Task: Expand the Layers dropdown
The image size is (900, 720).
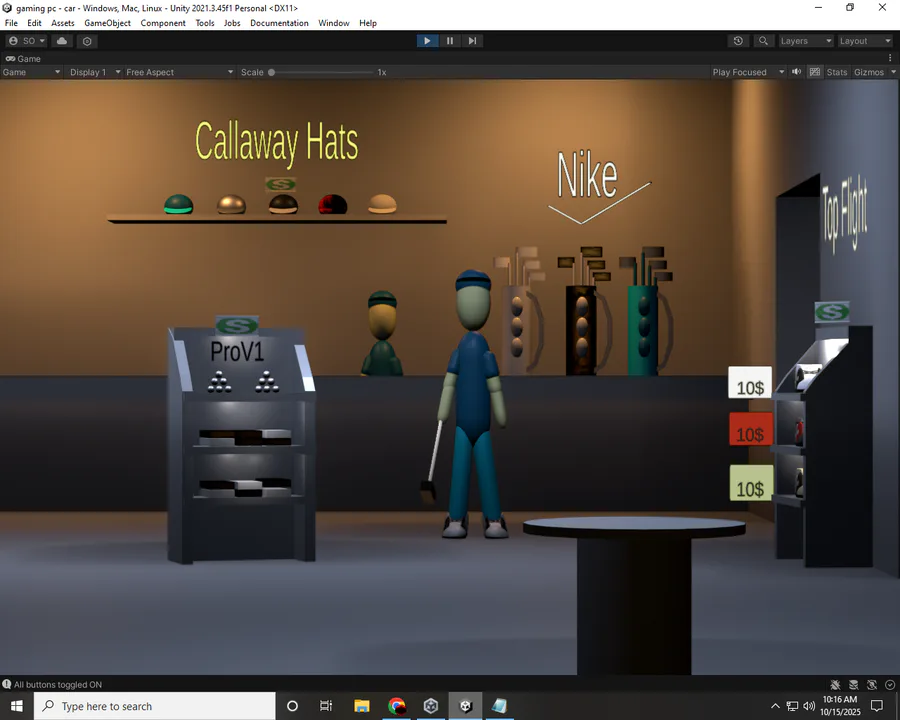Action: point(805,41)
